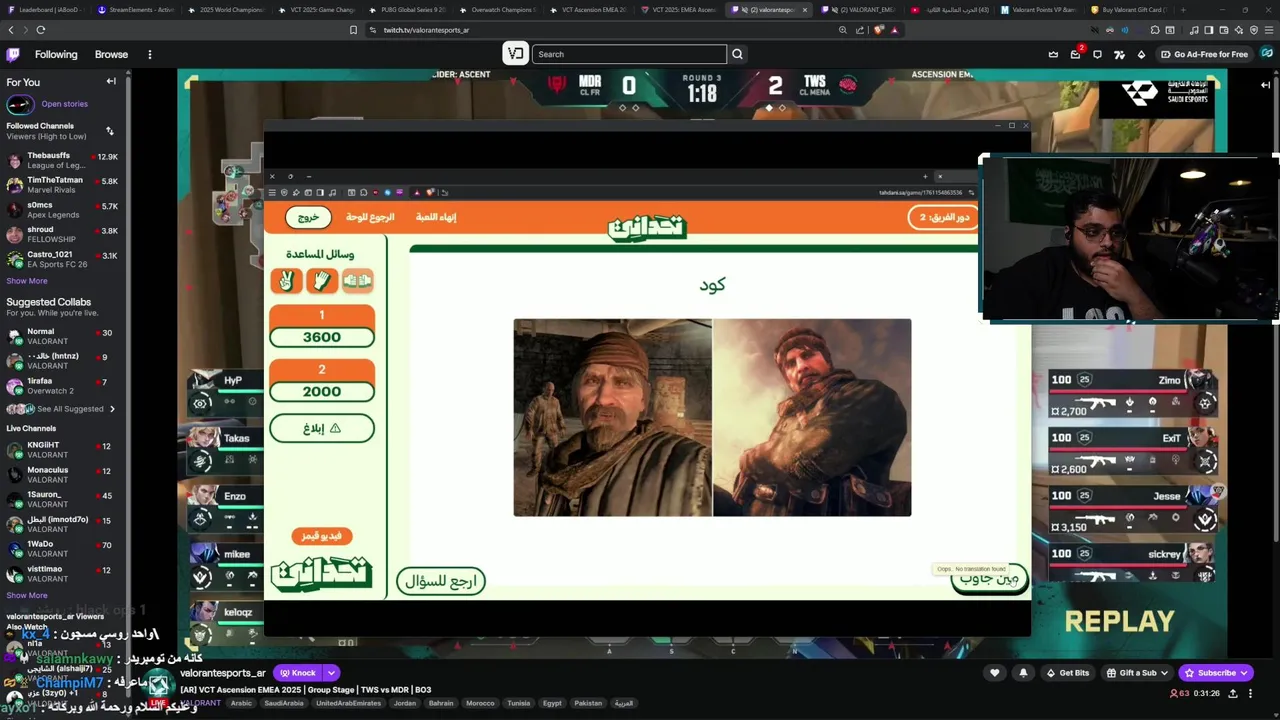
Task: Reload the browser page
Action: (x=40, y=30)
